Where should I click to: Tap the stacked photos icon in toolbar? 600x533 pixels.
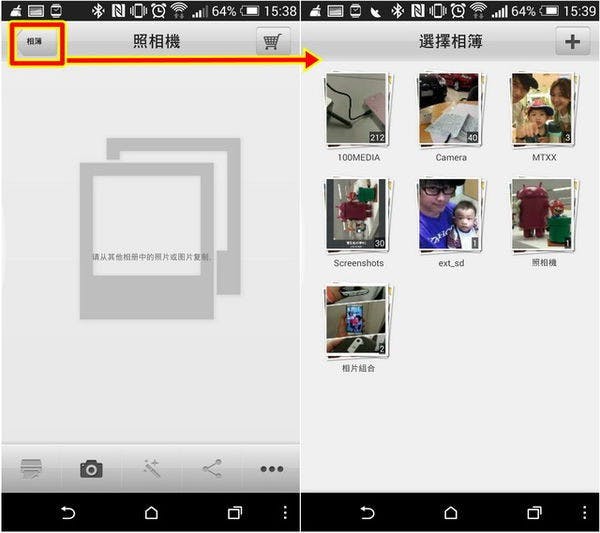pos(31,469)
